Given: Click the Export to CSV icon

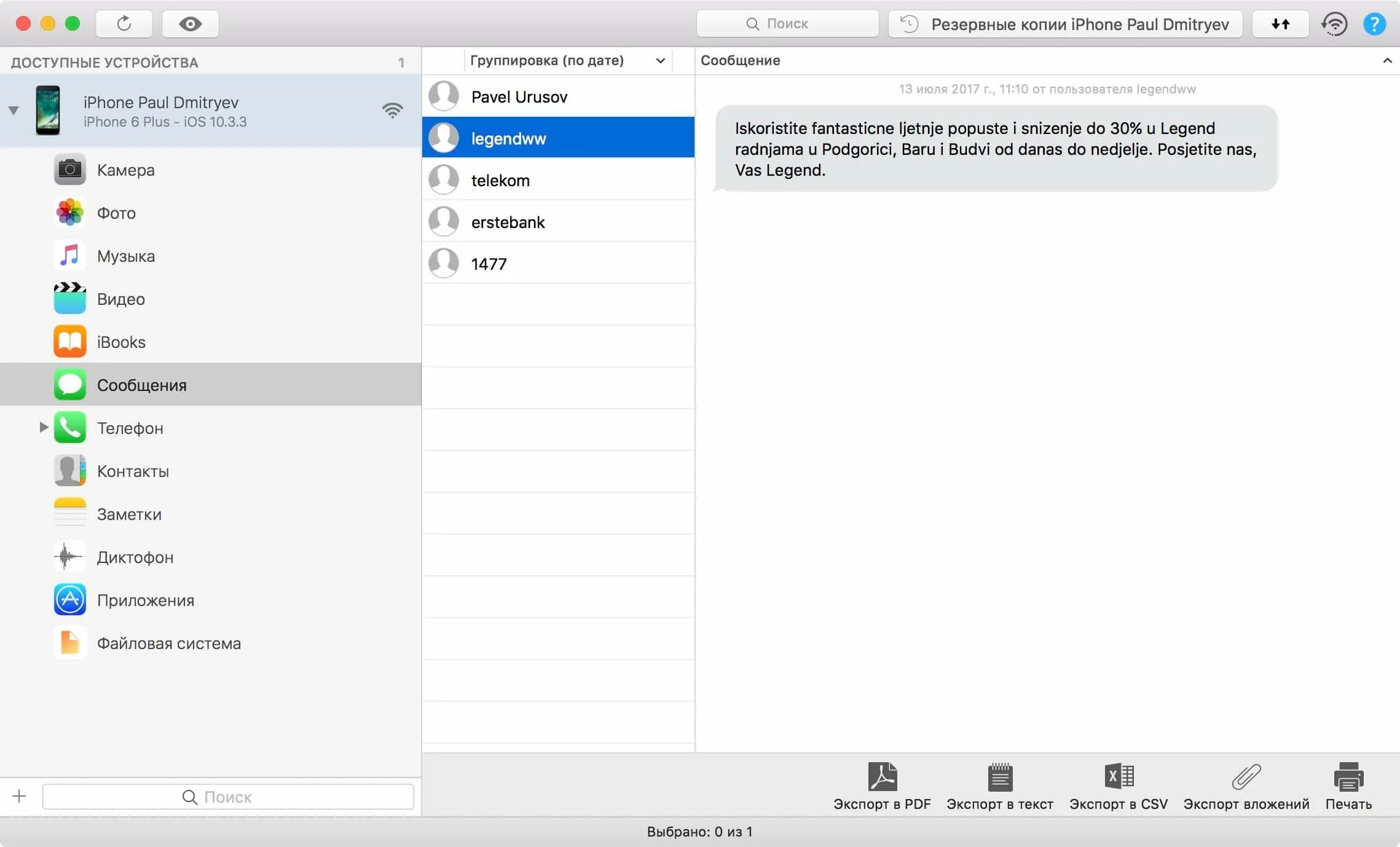Looking at the screenshot, I should [1119, 777].
